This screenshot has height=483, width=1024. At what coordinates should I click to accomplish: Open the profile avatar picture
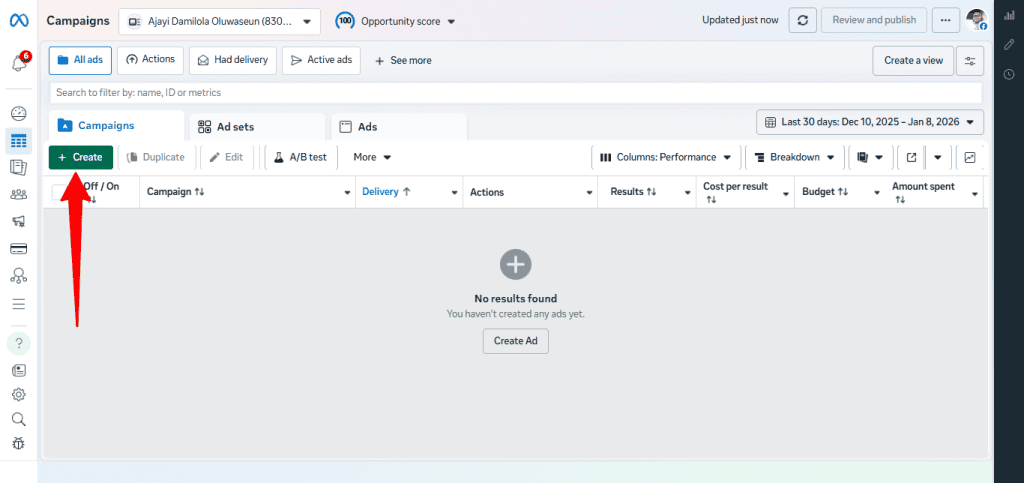(976, 20)
